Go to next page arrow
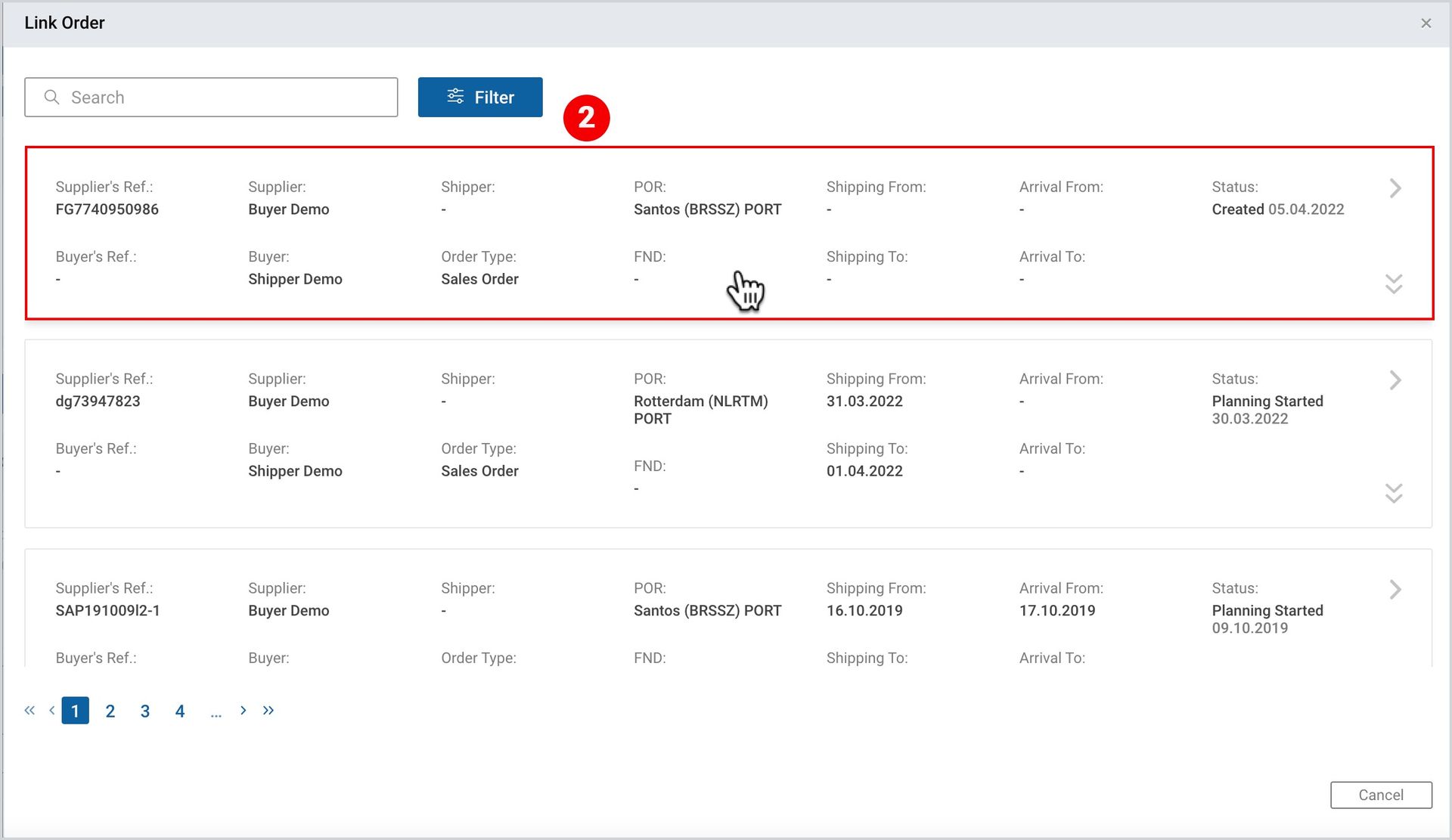 tap(243, 710)
